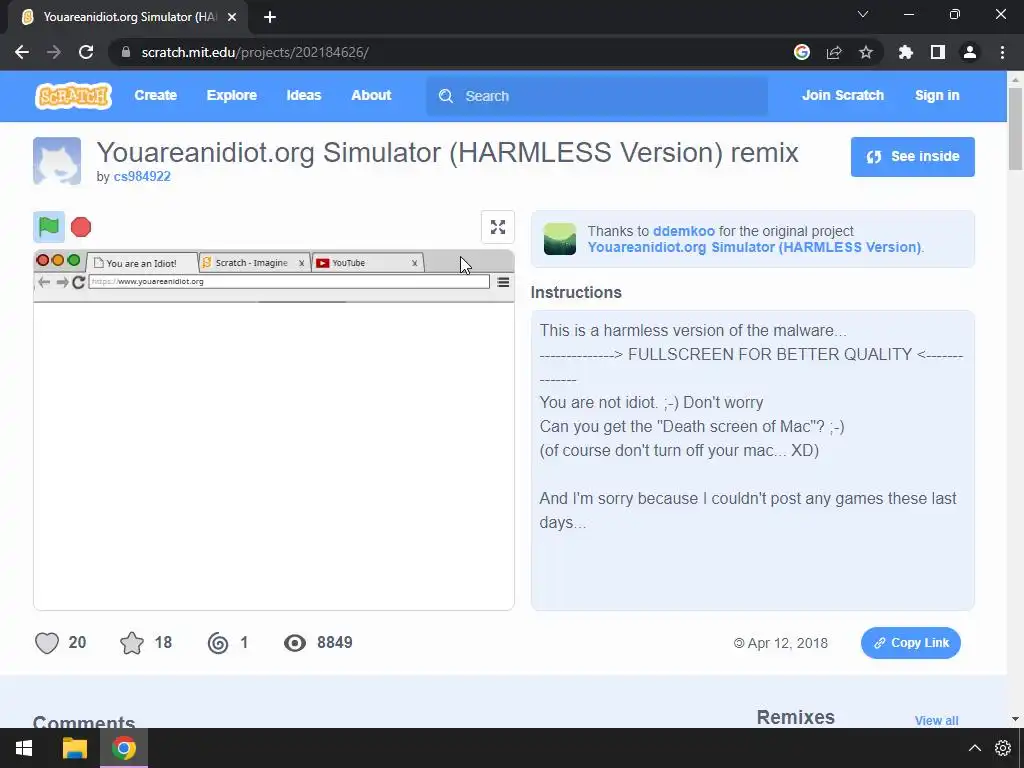Select the You are an Idiot! stage tab
1024x768 pixels.
[x=142, y=263]
